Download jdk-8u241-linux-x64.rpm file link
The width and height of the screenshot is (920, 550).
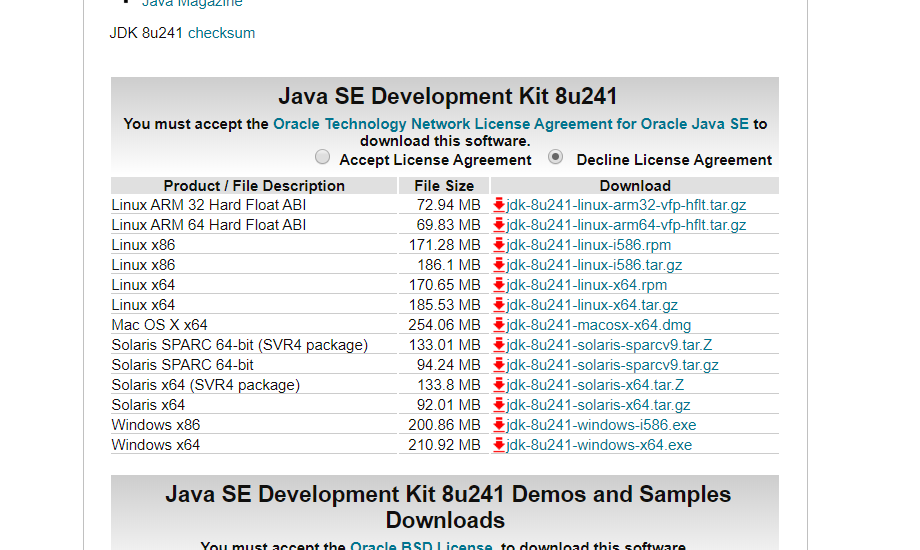587,285
